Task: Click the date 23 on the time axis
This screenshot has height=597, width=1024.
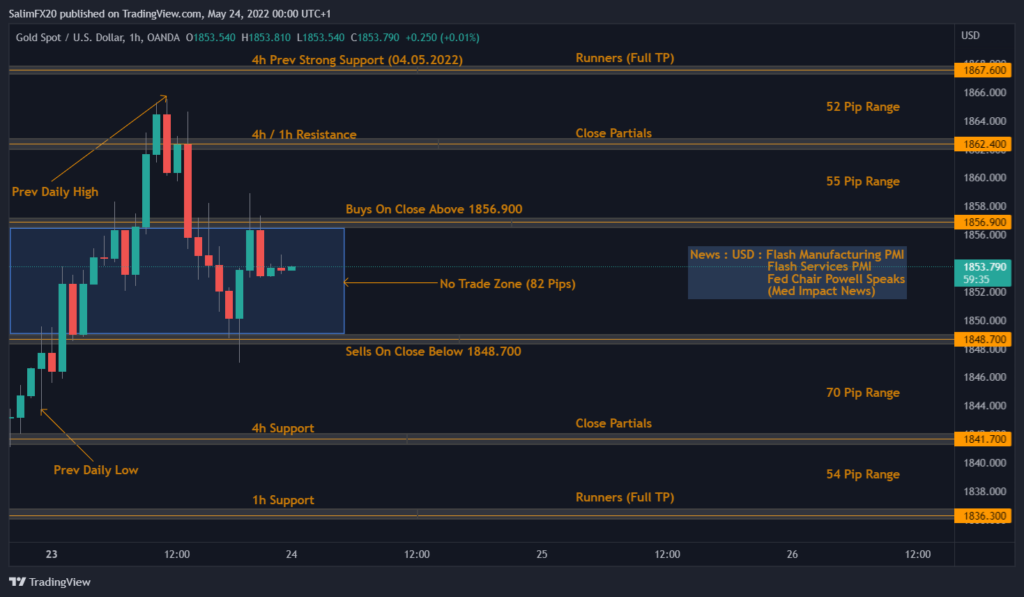Action: click(x=51, y=553)
